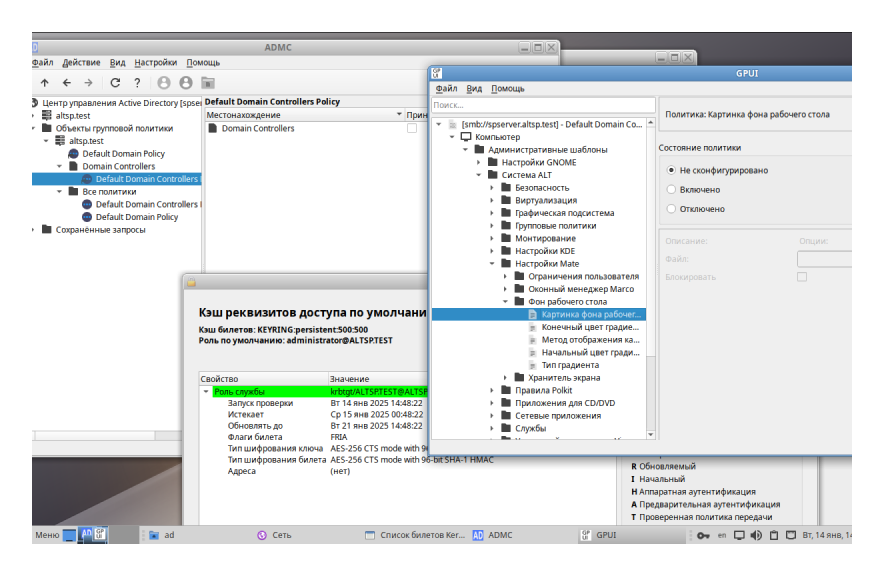884x576 pixels.
Task: Select 'Оконный менеджер Marco' folder
Action: (x=581, y=289)
